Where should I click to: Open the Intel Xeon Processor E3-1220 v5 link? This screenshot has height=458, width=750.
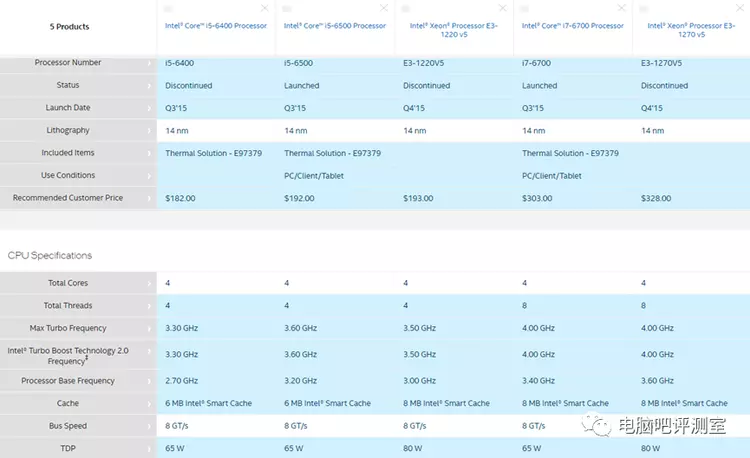454,30
